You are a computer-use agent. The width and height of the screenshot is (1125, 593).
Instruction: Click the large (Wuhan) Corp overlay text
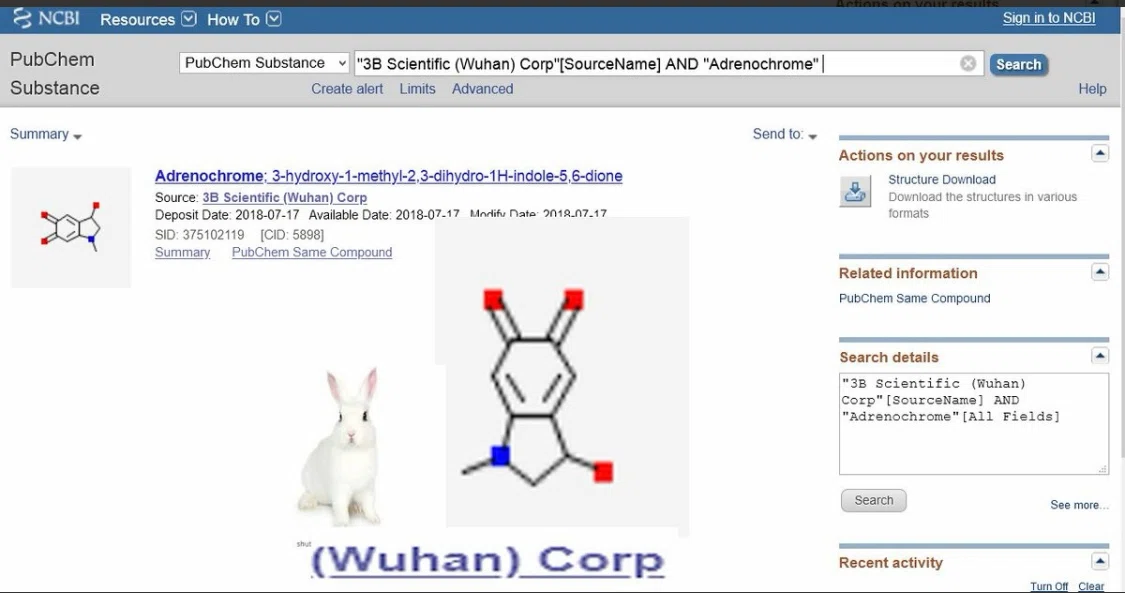pos(489,561)
